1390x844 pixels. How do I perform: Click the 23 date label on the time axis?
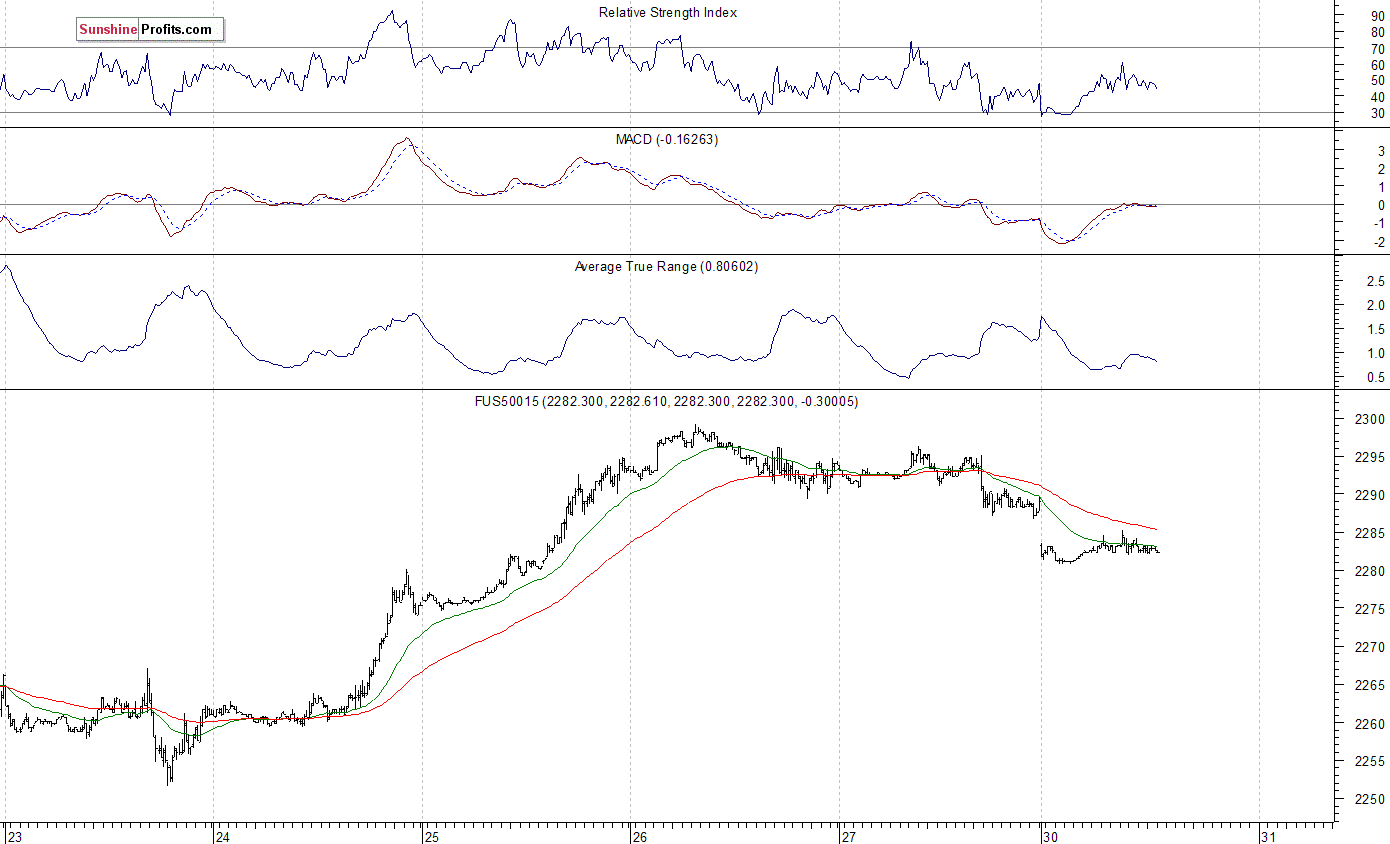coord(13,835)
